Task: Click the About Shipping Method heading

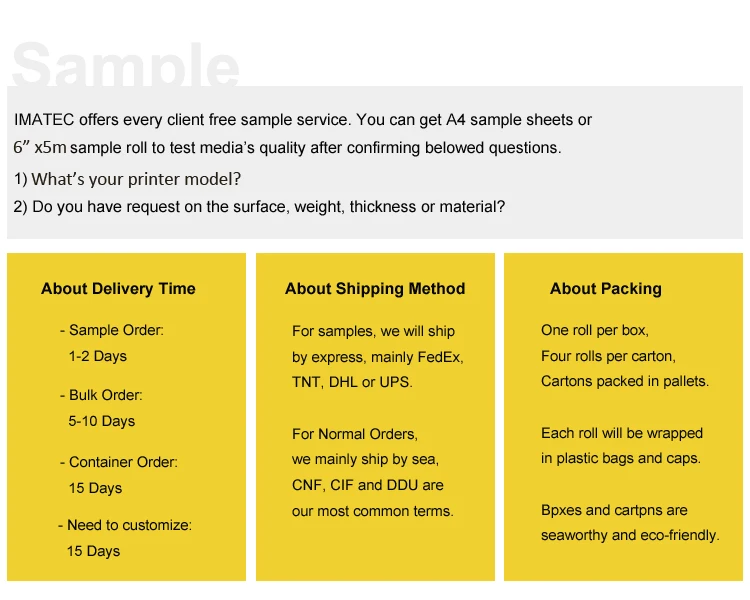Action: tap(375, 289)
